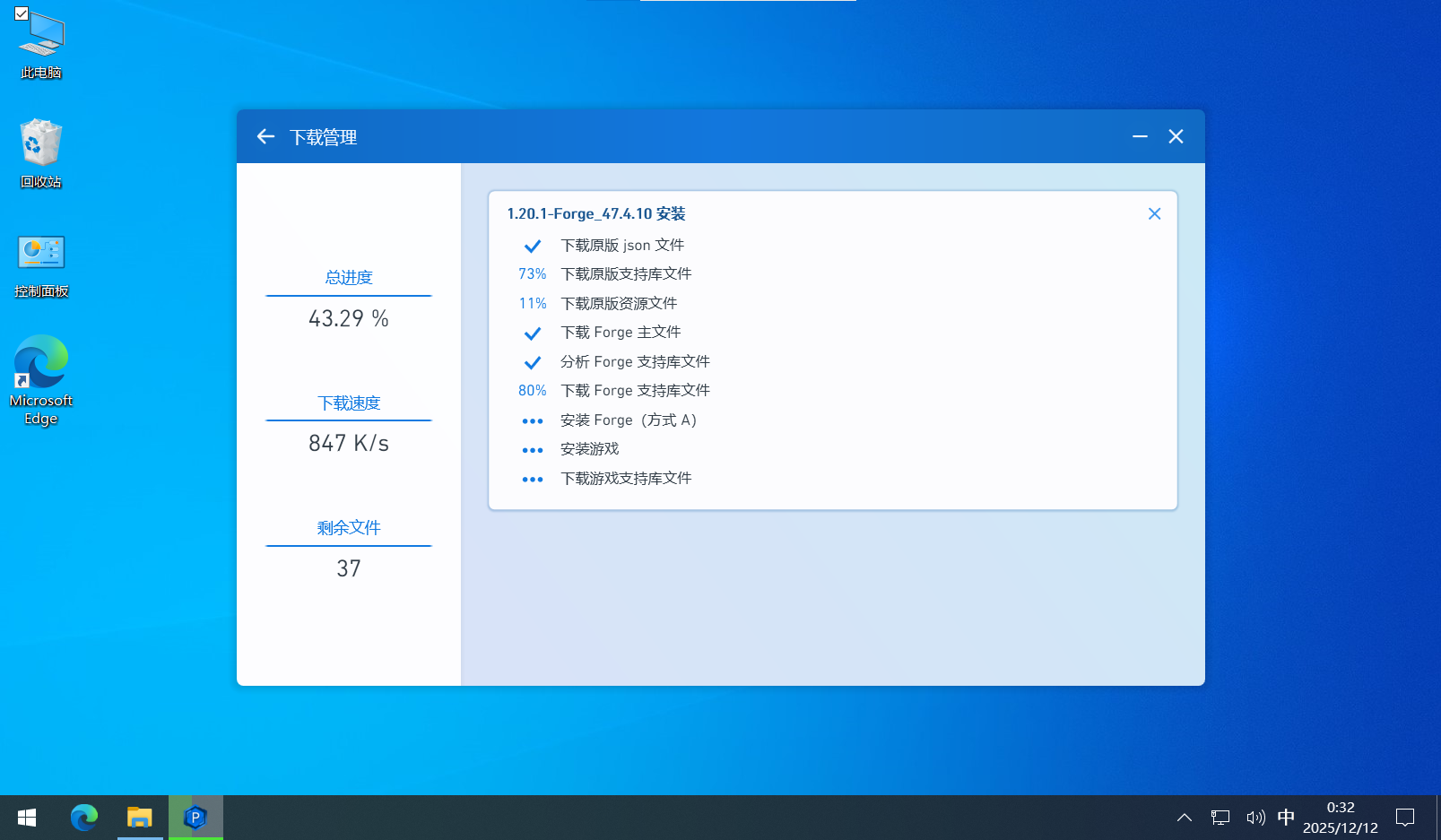Open the Windows Start menu

click(27, 818)
